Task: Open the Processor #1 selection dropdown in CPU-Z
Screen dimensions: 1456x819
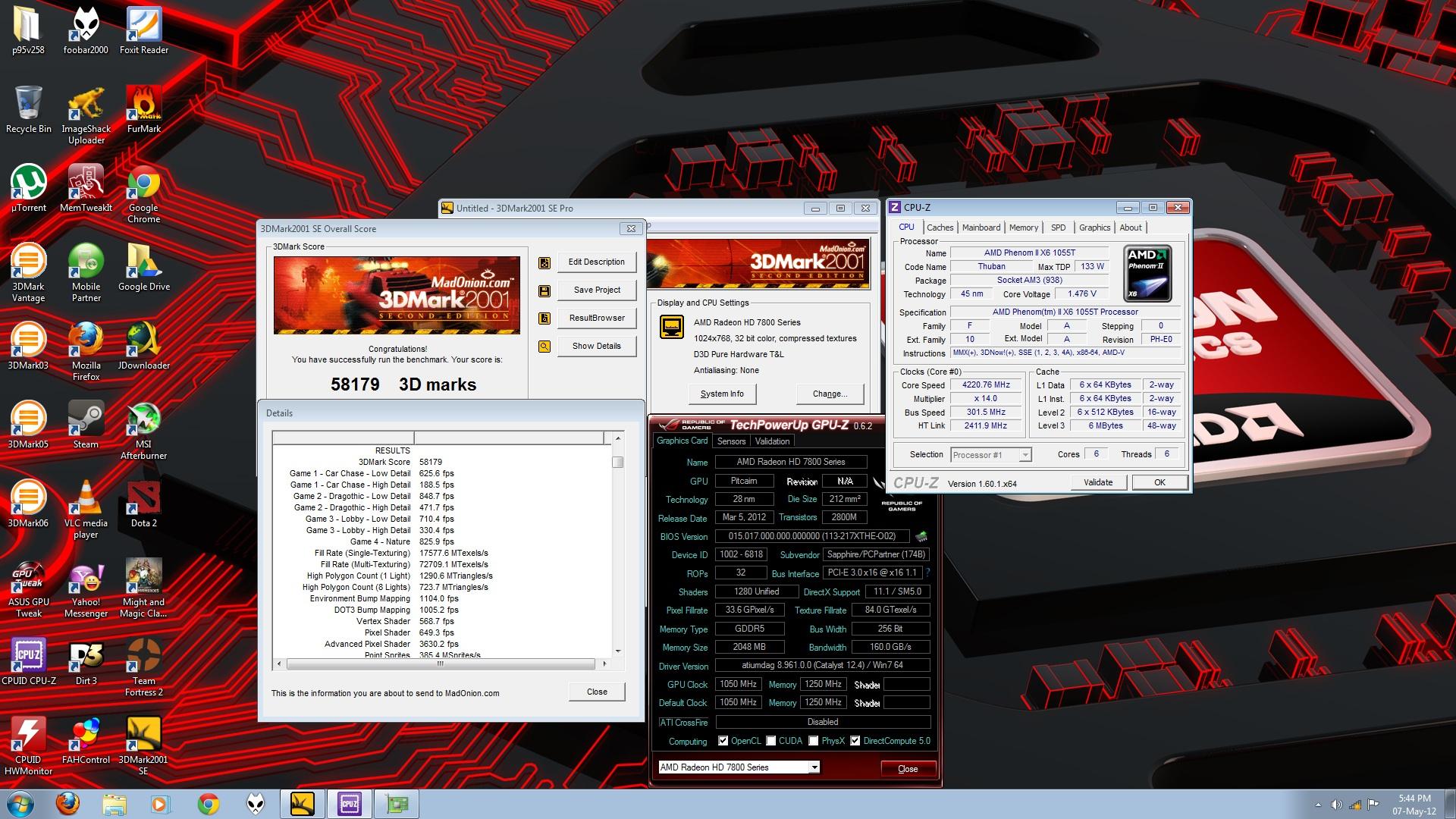Action: tap(1025, 455)
